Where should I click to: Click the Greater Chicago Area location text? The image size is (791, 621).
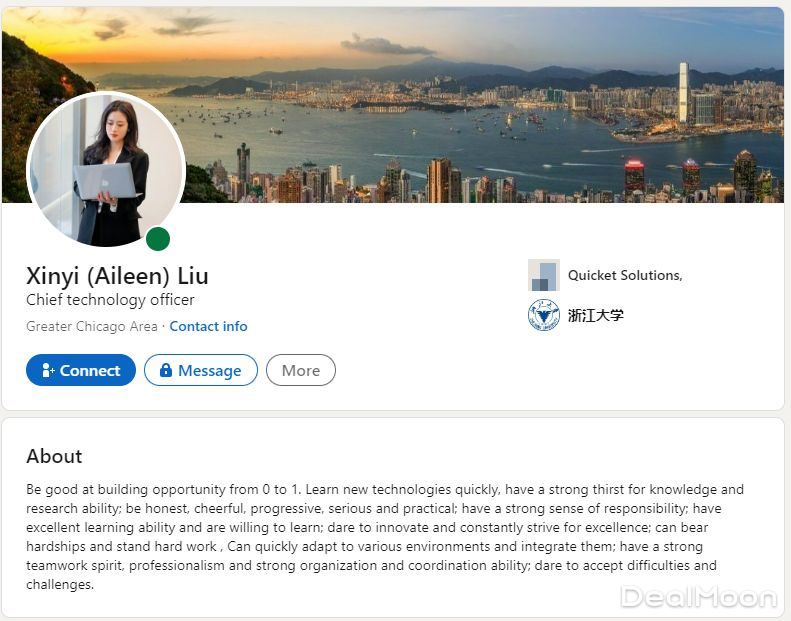[92, 326]
